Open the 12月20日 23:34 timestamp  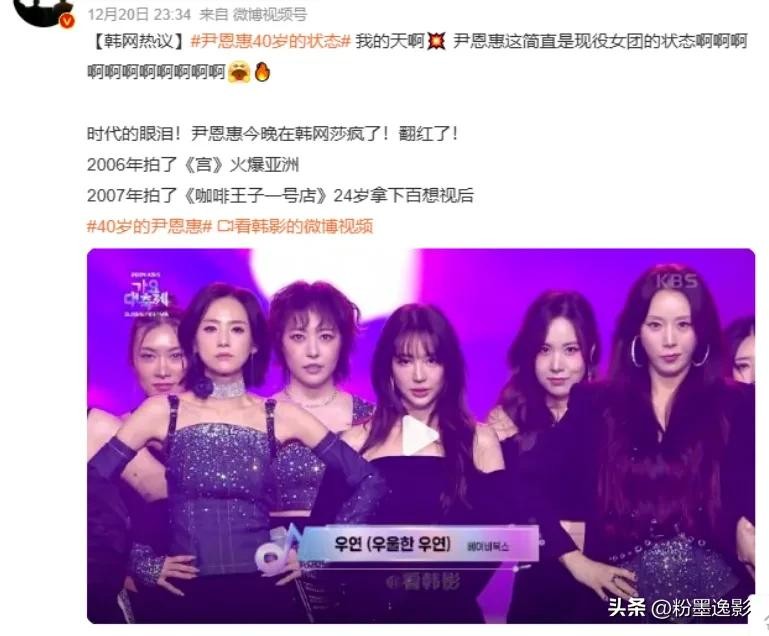click(139, 15)
